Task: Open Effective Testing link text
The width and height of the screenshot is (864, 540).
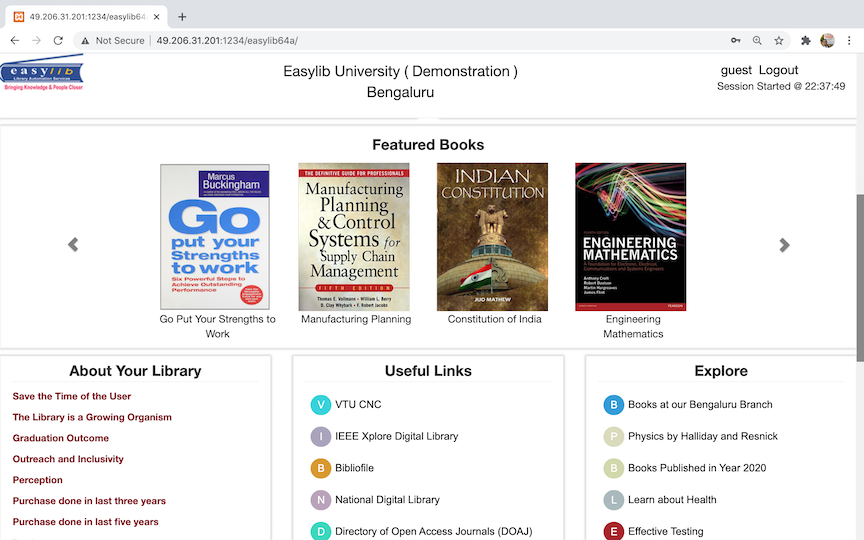Action: point(666,531)
